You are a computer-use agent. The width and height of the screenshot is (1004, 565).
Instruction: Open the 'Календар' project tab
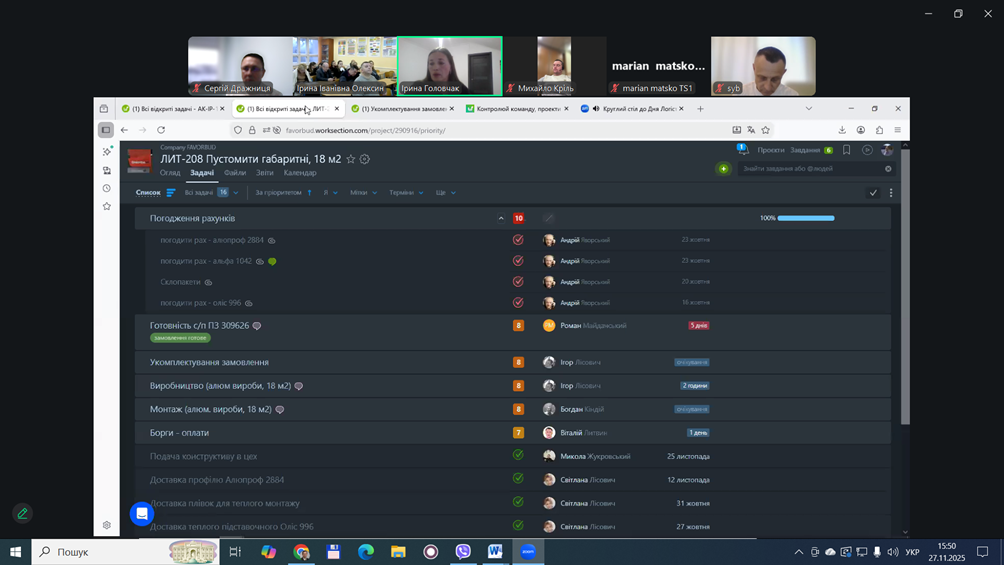[300, 173]
